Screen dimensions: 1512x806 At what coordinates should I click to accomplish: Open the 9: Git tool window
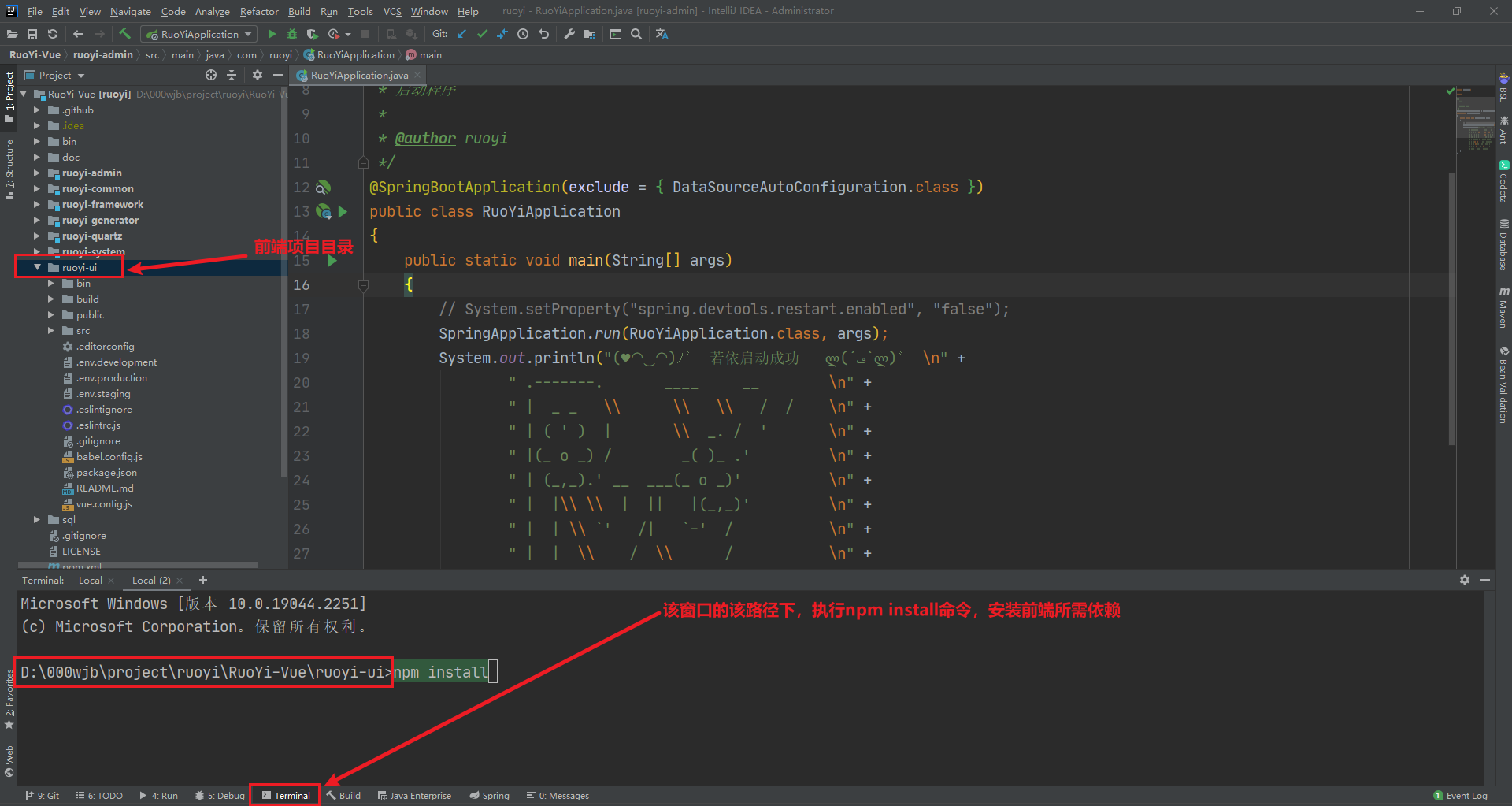pos(43,795)
